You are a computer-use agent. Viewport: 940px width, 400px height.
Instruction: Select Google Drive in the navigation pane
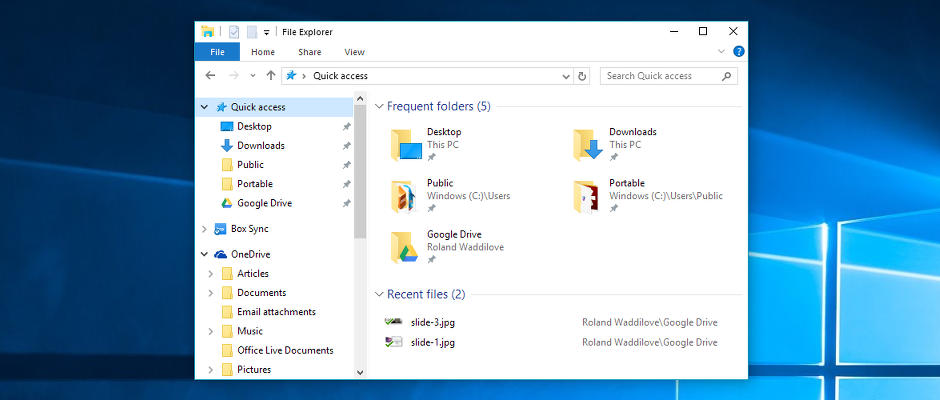pyautogui.click(x=264, y=203)
